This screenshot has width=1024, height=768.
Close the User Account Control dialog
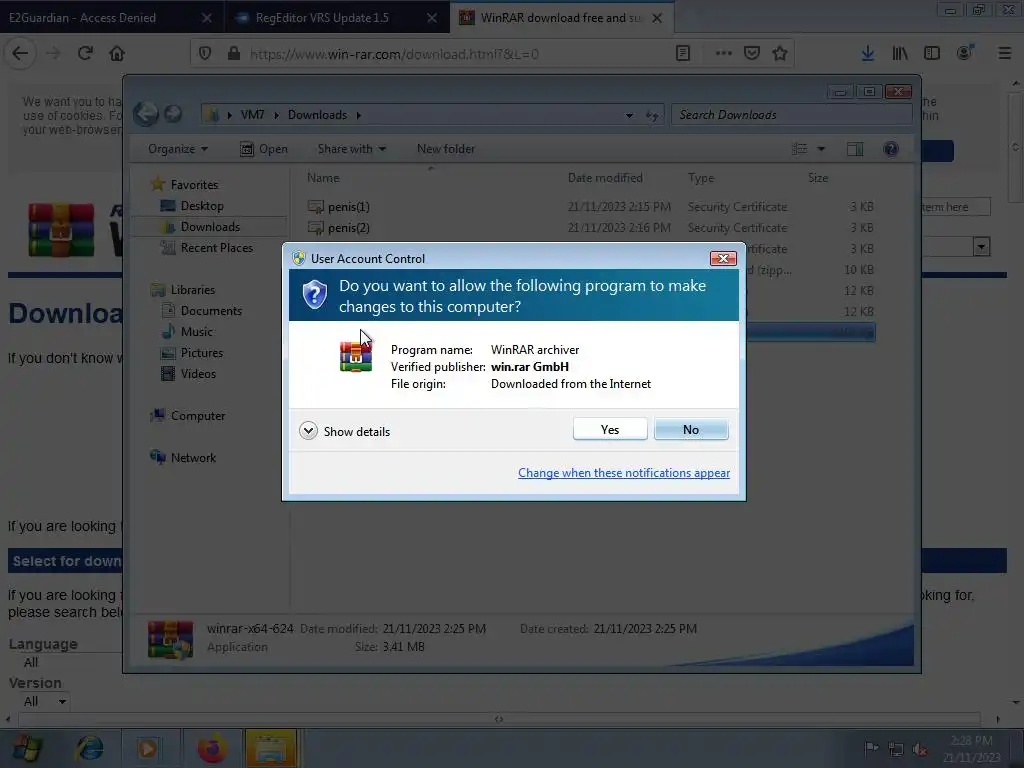(x=723, y=259)
